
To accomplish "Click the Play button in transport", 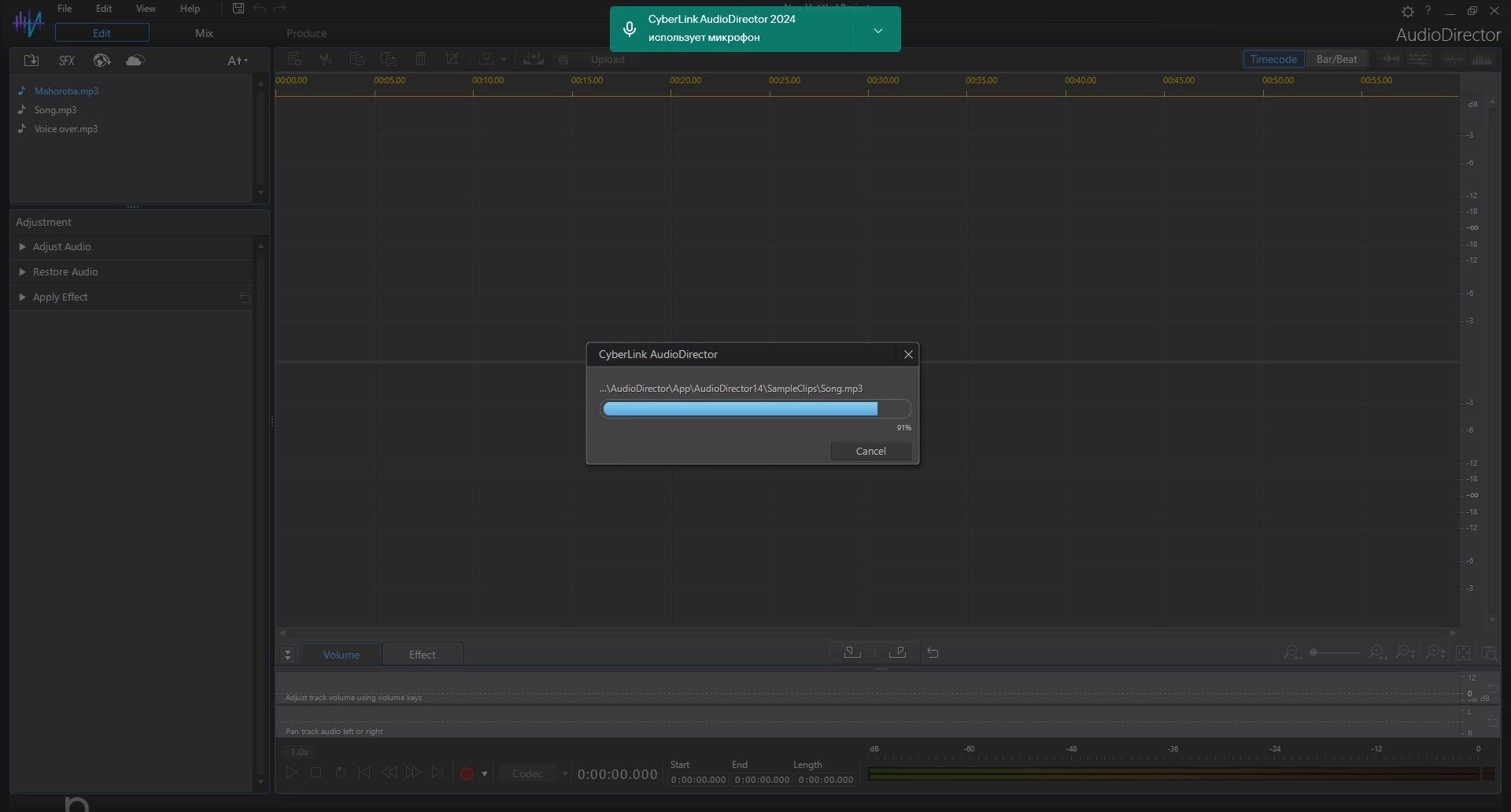I will [x=291, y=773].
